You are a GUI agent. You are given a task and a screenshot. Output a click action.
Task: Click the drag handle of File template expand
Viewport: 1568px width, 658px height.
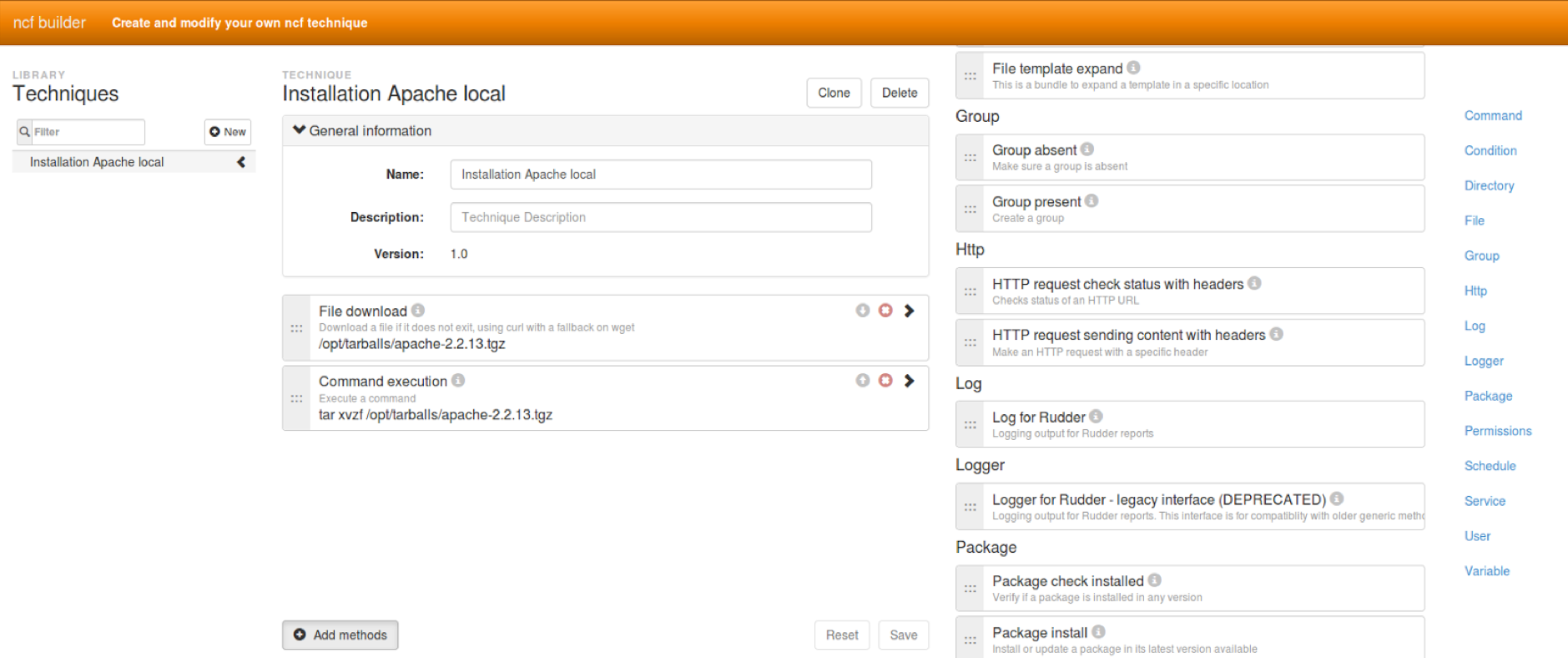pyautogui.click(x=970, y=75)
